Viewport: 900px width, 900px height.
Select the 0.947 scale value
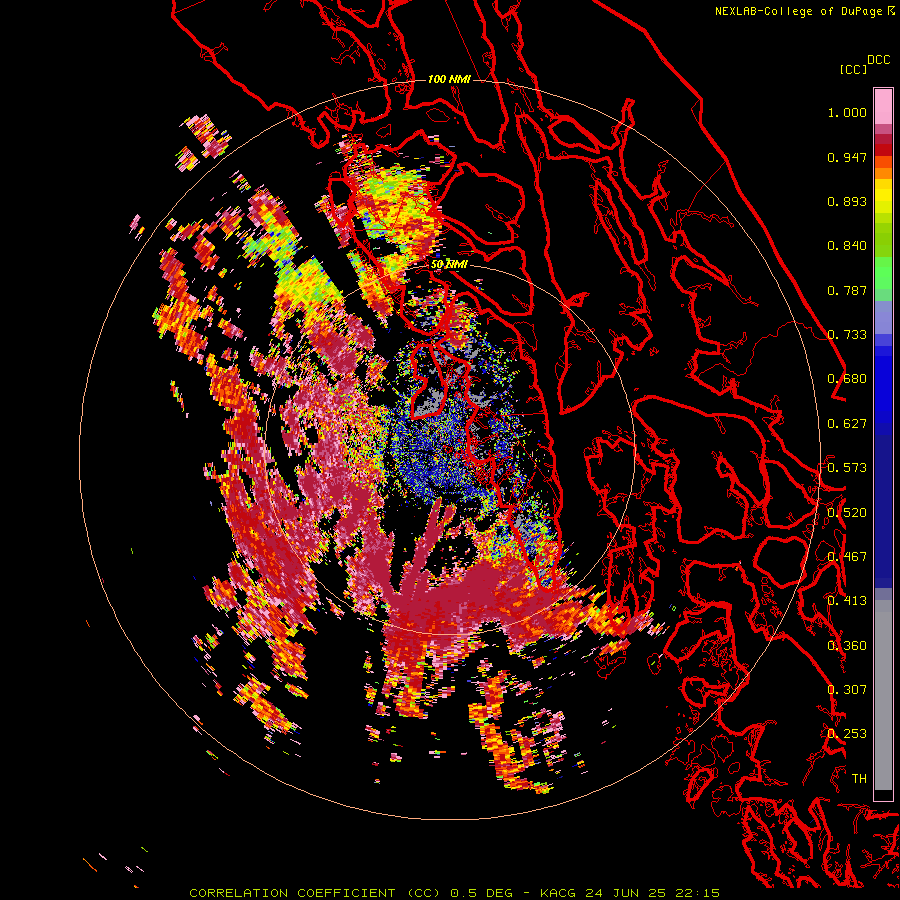click(x=847, y=157)
